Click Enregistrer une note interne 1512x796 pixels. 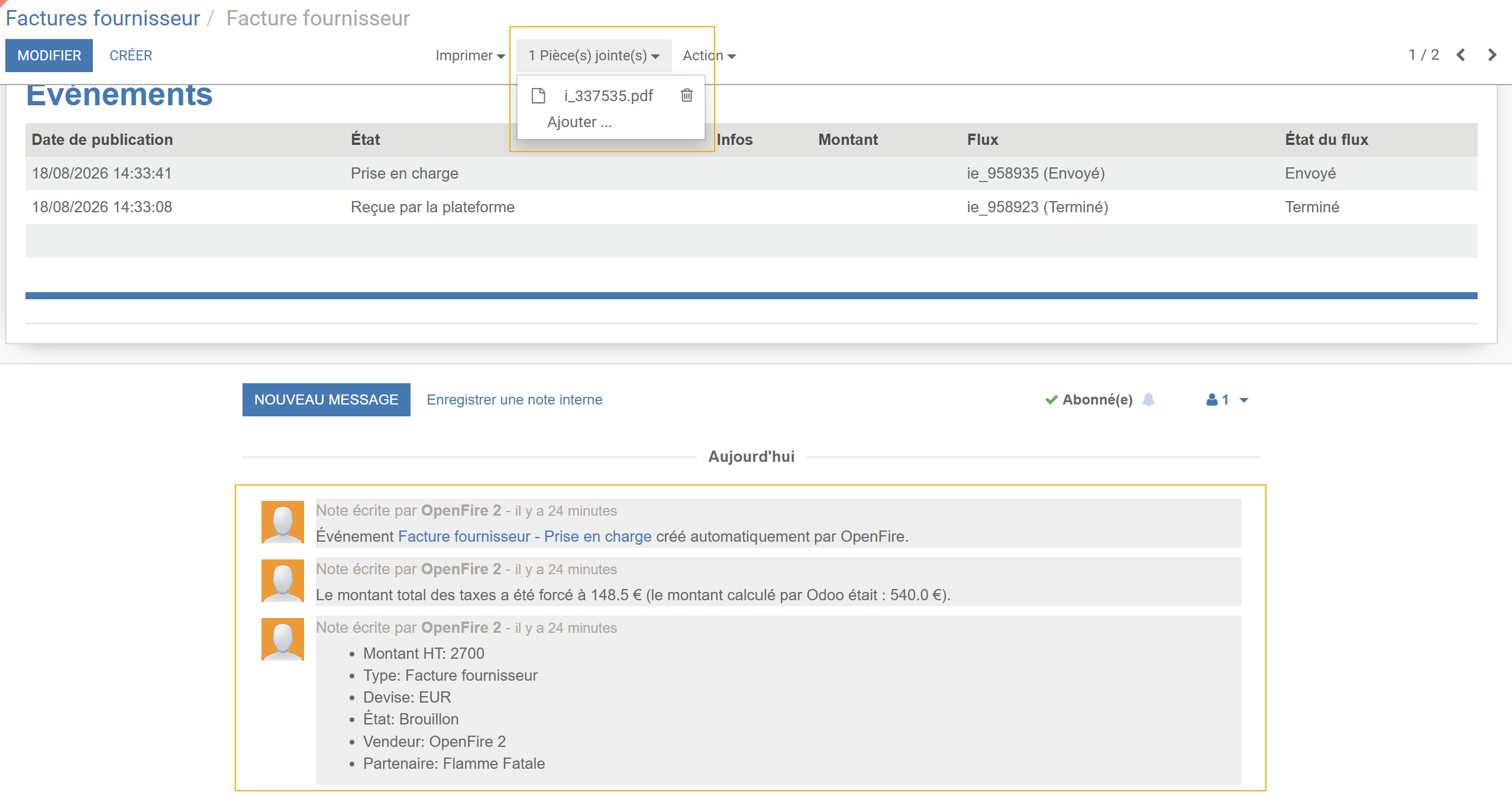(515, 400)
